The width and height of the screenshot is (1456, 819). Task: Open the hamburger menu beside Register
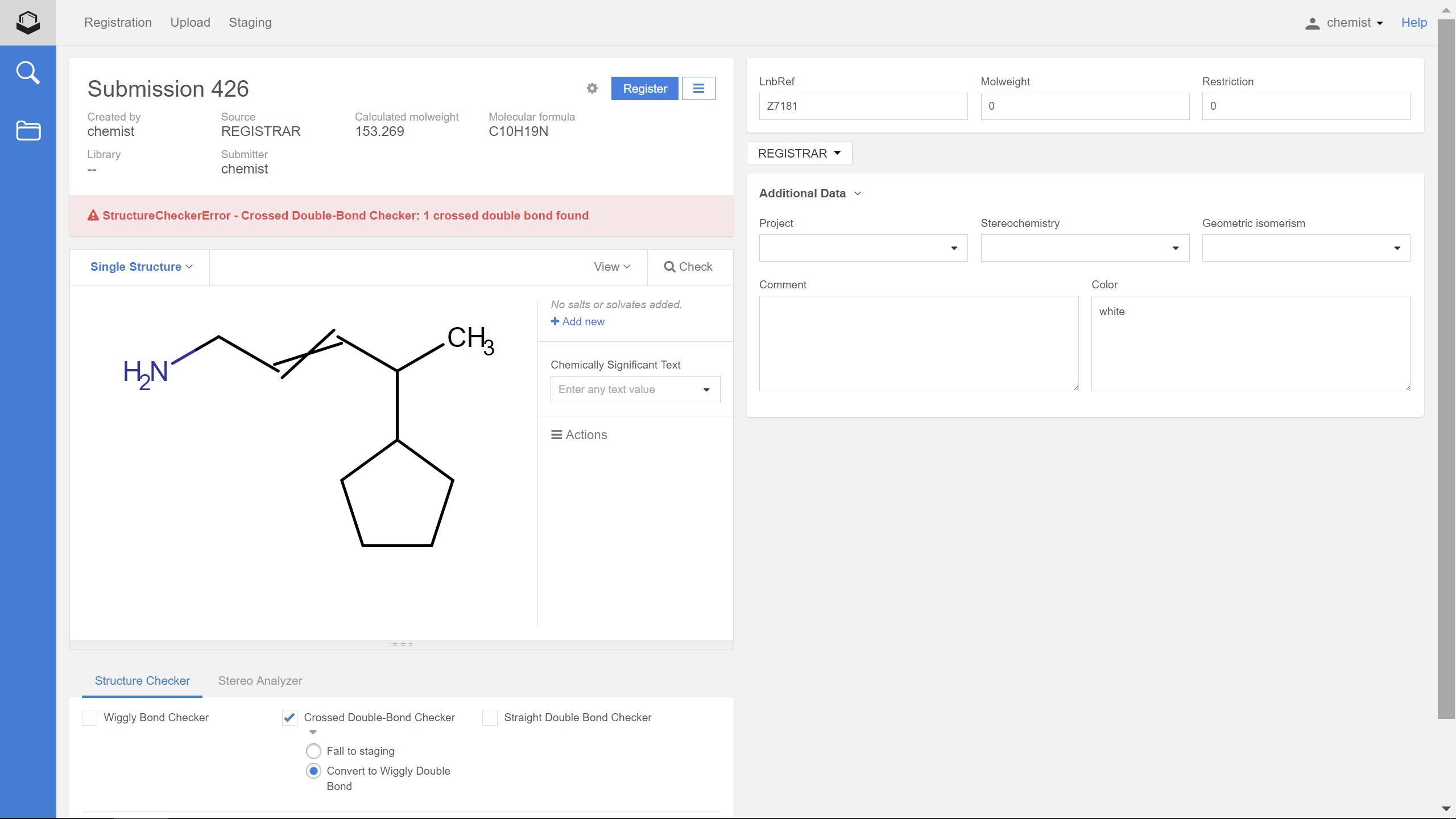coord(698,88)
